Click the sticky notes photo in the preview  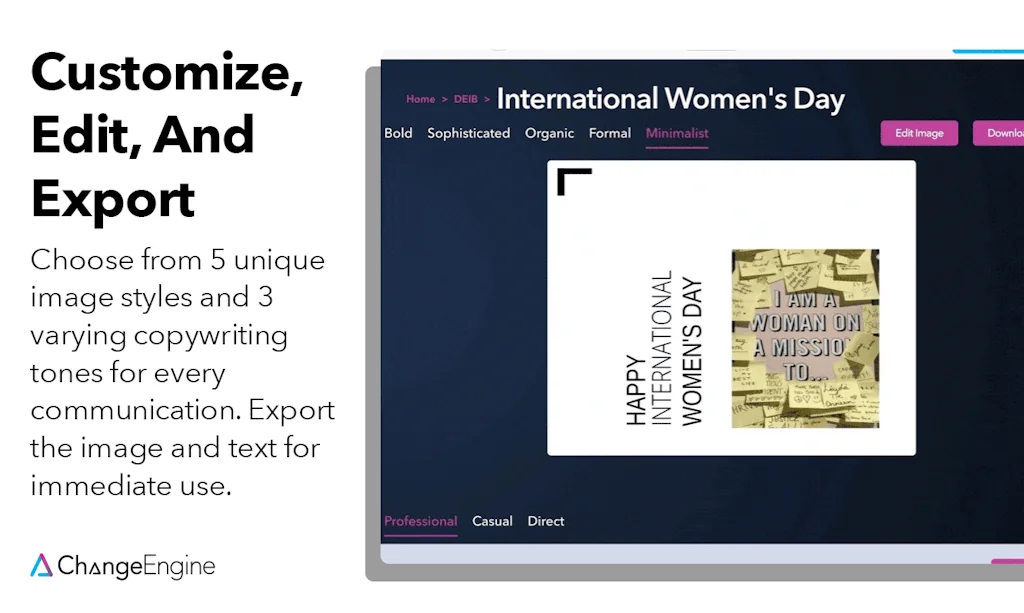pos(805,338)
